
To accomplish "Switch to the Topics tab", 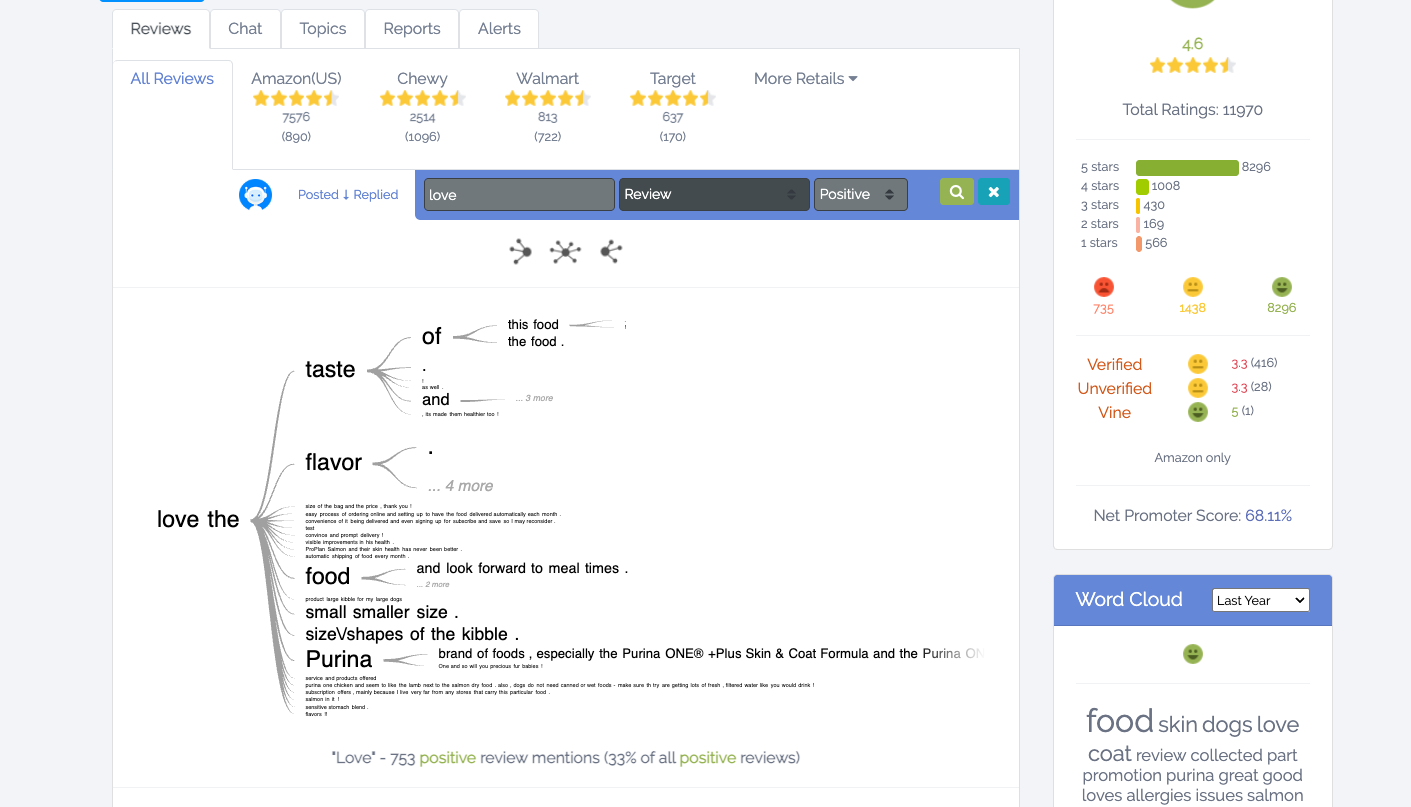I will 322,29.
